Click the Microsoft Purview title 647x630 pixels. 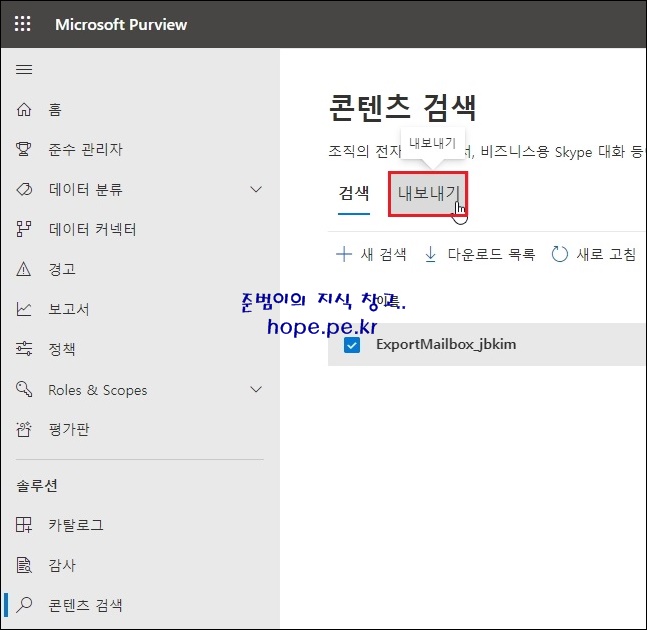click(x=121, y=24)
